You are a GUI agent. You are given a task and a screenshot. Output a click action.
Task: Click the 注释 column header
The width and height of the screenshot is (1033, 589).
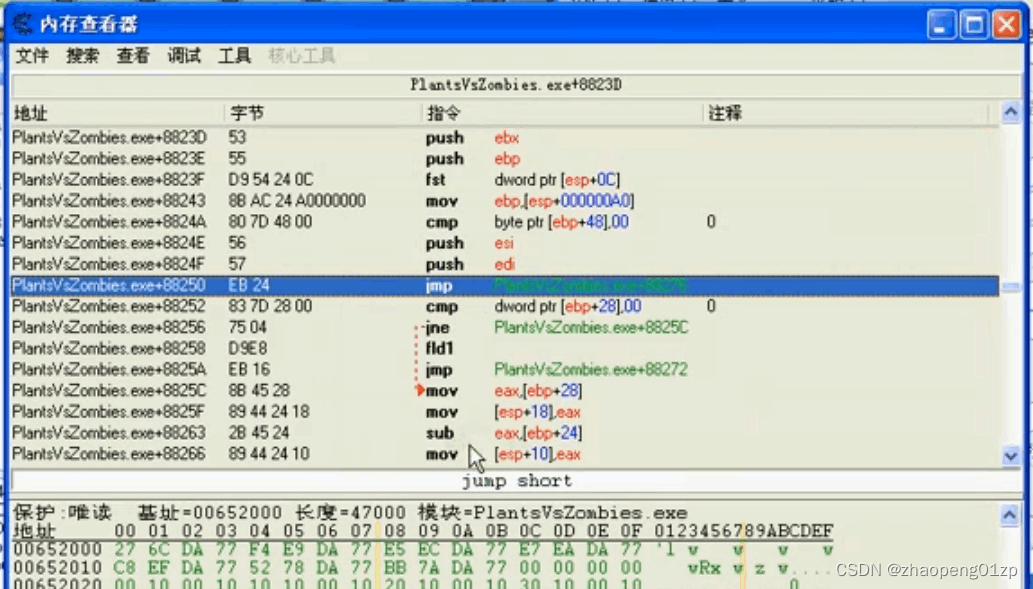point(846,113)
